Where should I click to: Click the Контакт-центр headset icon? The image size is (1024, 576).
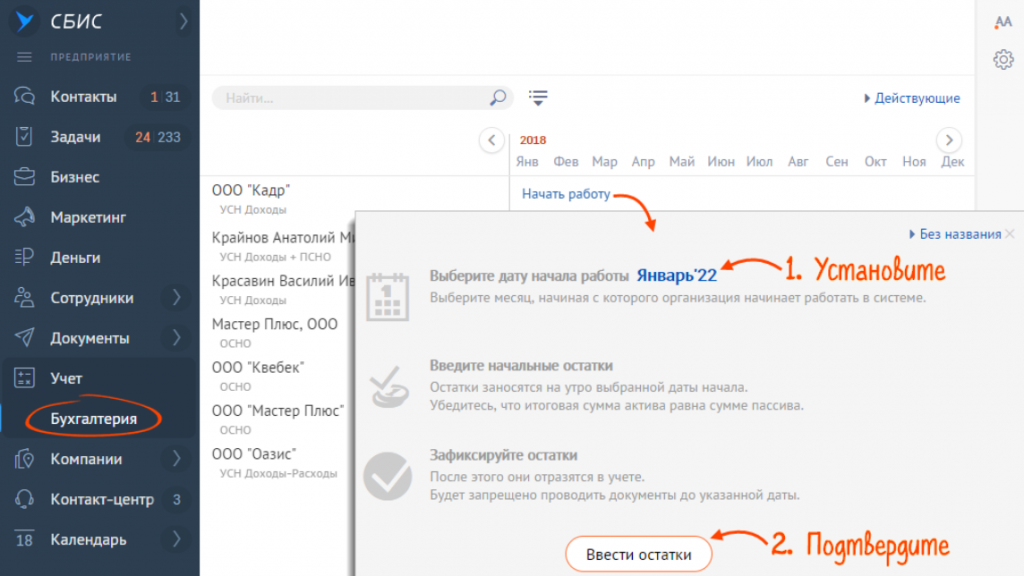[24, 499]
